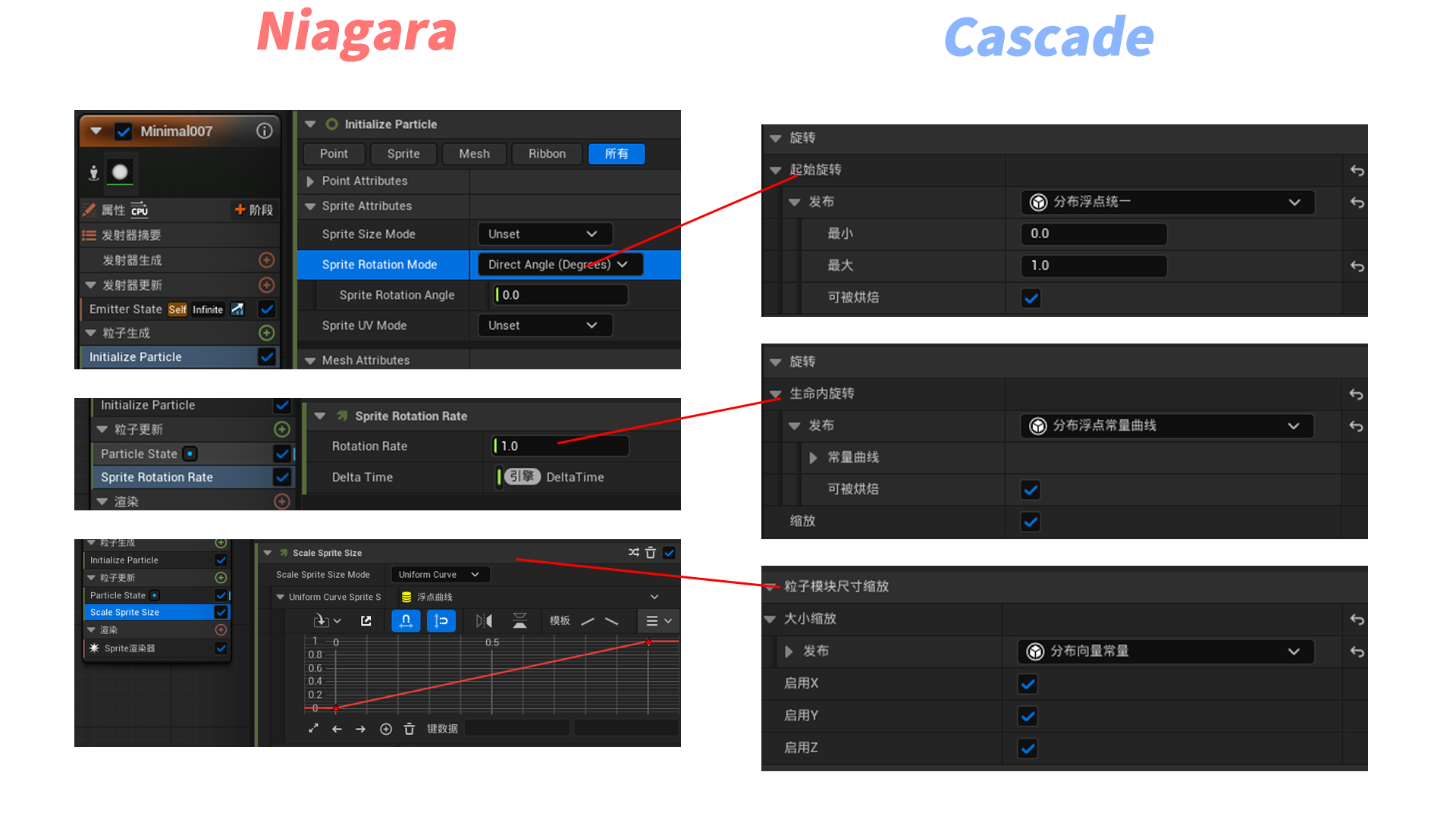Select the Mesh tab in Initialize Particle

(474, 154)
